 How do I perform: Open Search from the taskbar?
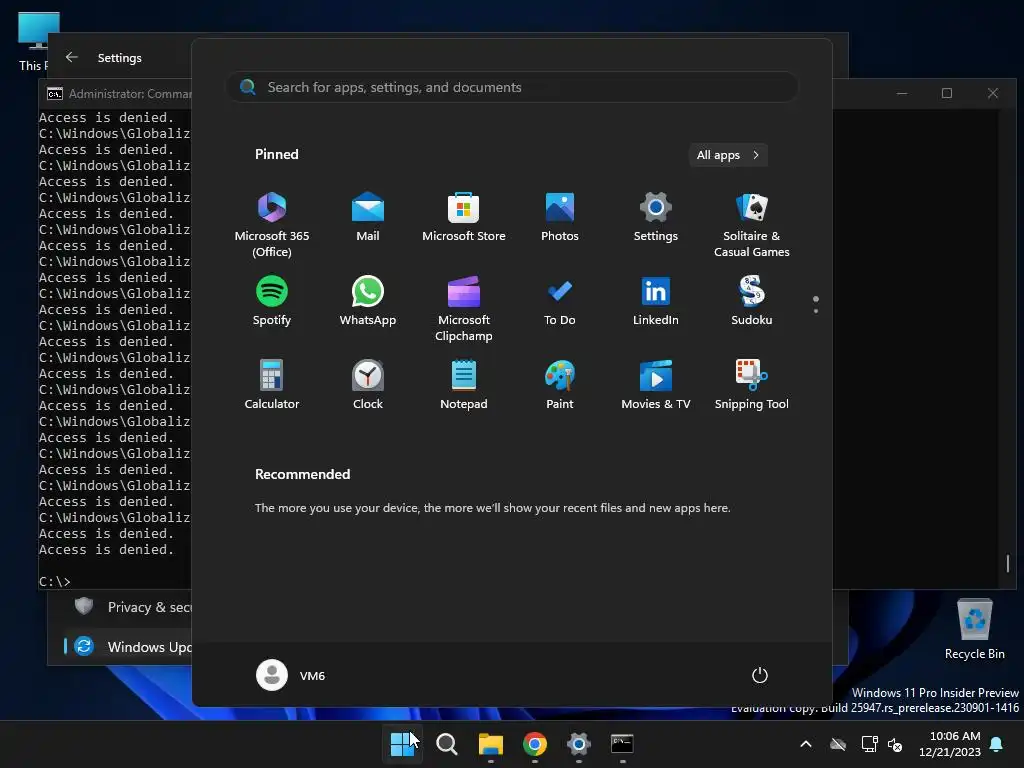coord(447,744)
